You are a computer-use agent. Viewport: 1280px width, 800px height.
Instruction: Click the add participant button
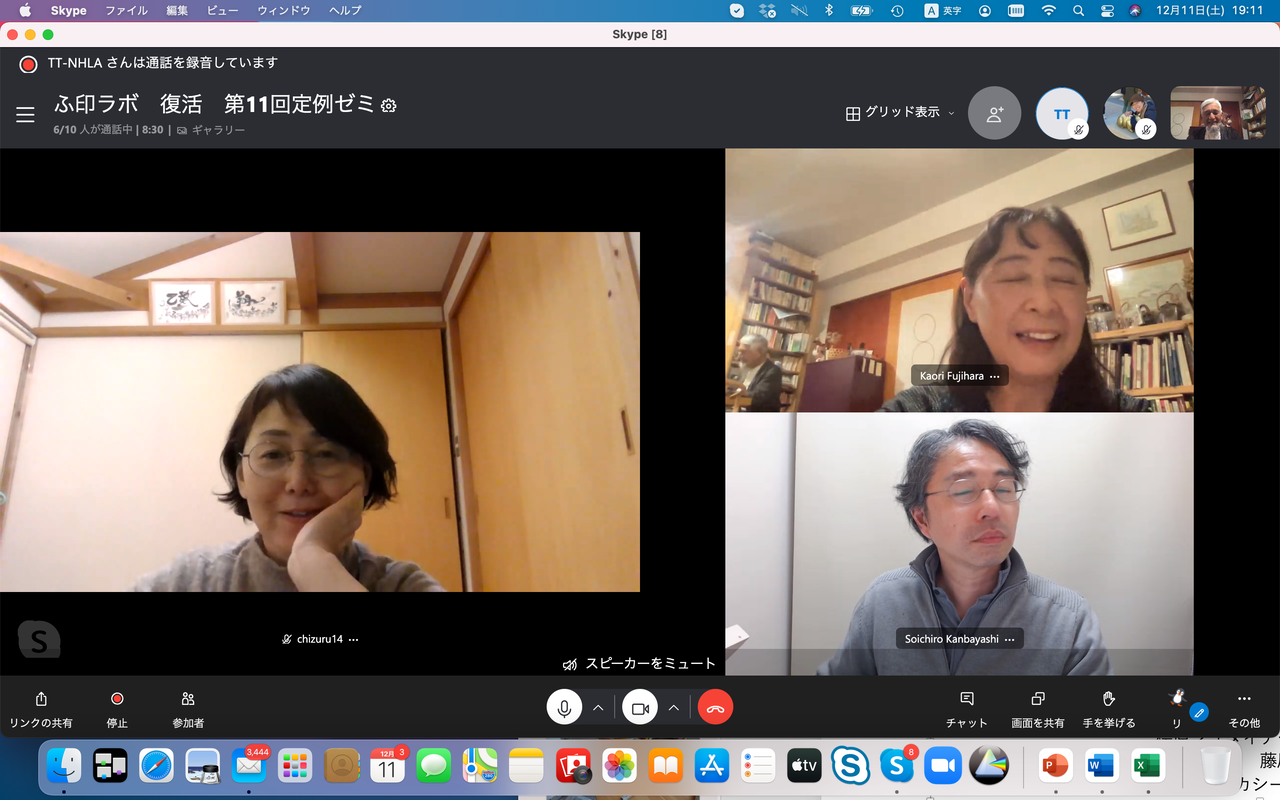[995, 113]
